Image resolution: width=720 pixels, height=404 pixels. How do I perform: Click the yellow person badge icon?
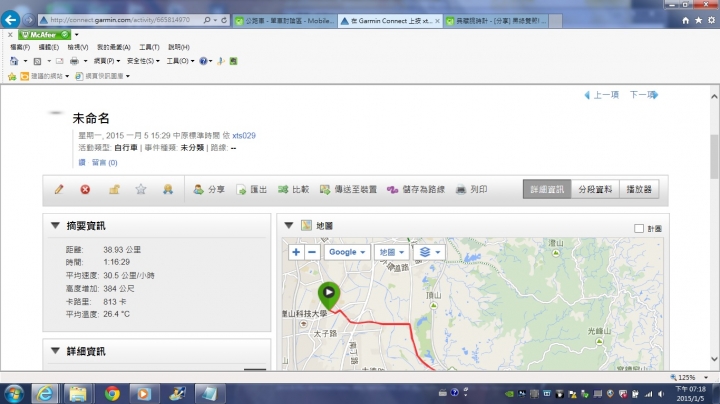click(x=168, y=189)
